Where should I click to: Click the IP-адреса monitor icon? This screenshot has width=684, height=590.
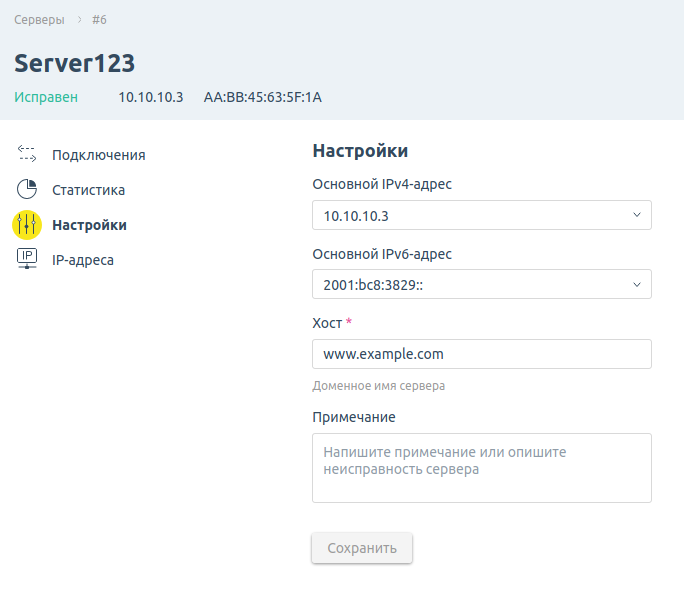point(27,259)
